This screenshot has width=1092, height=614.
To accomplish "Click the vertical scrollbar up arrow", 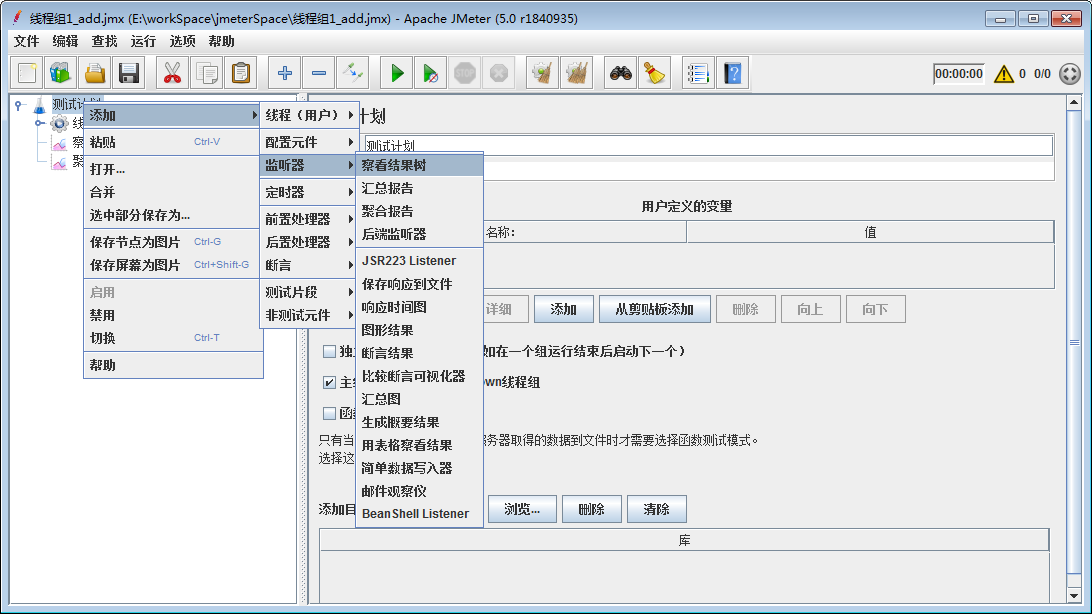I will [x=1074, y=103].
